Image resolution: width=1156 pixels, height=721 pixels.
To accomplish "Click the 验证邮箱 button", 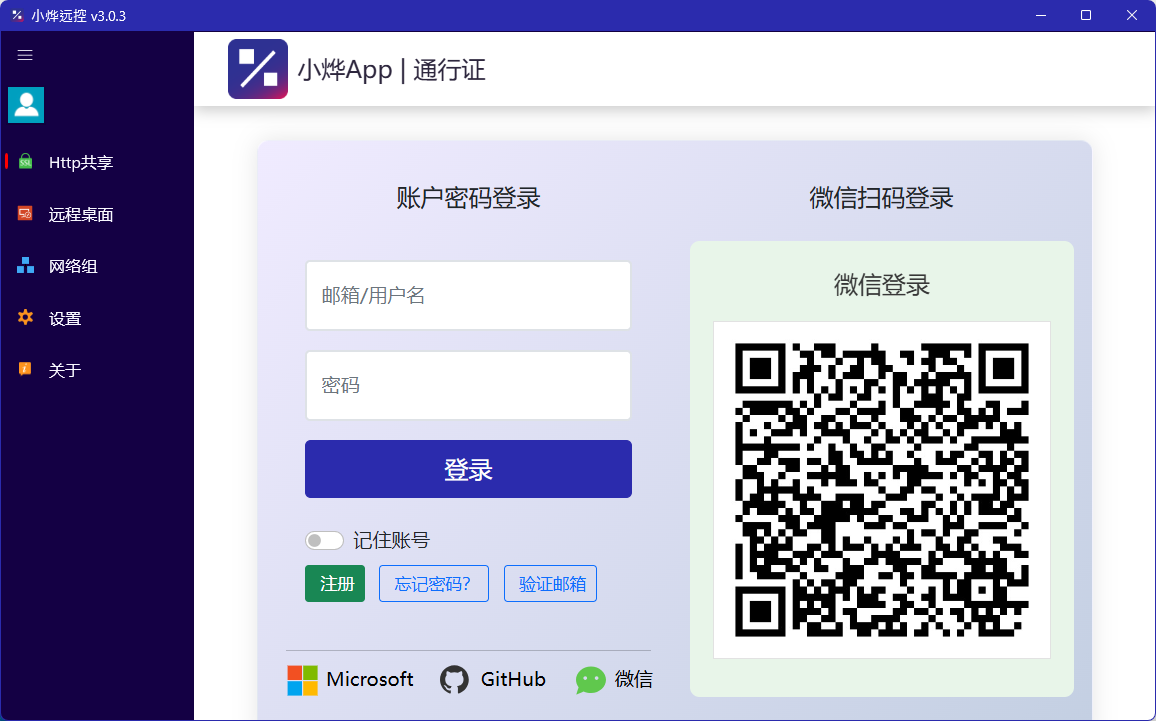I will click(x=551, y=584).
